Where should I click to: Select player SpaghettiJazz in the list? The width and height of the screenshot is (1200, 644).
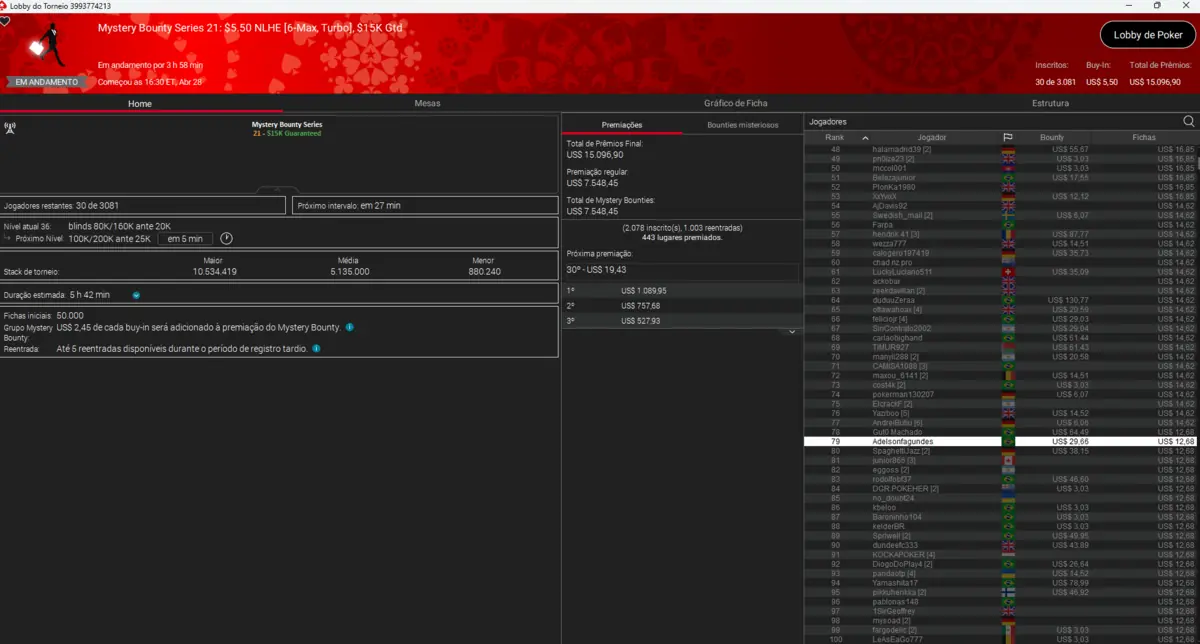[900, 451]
